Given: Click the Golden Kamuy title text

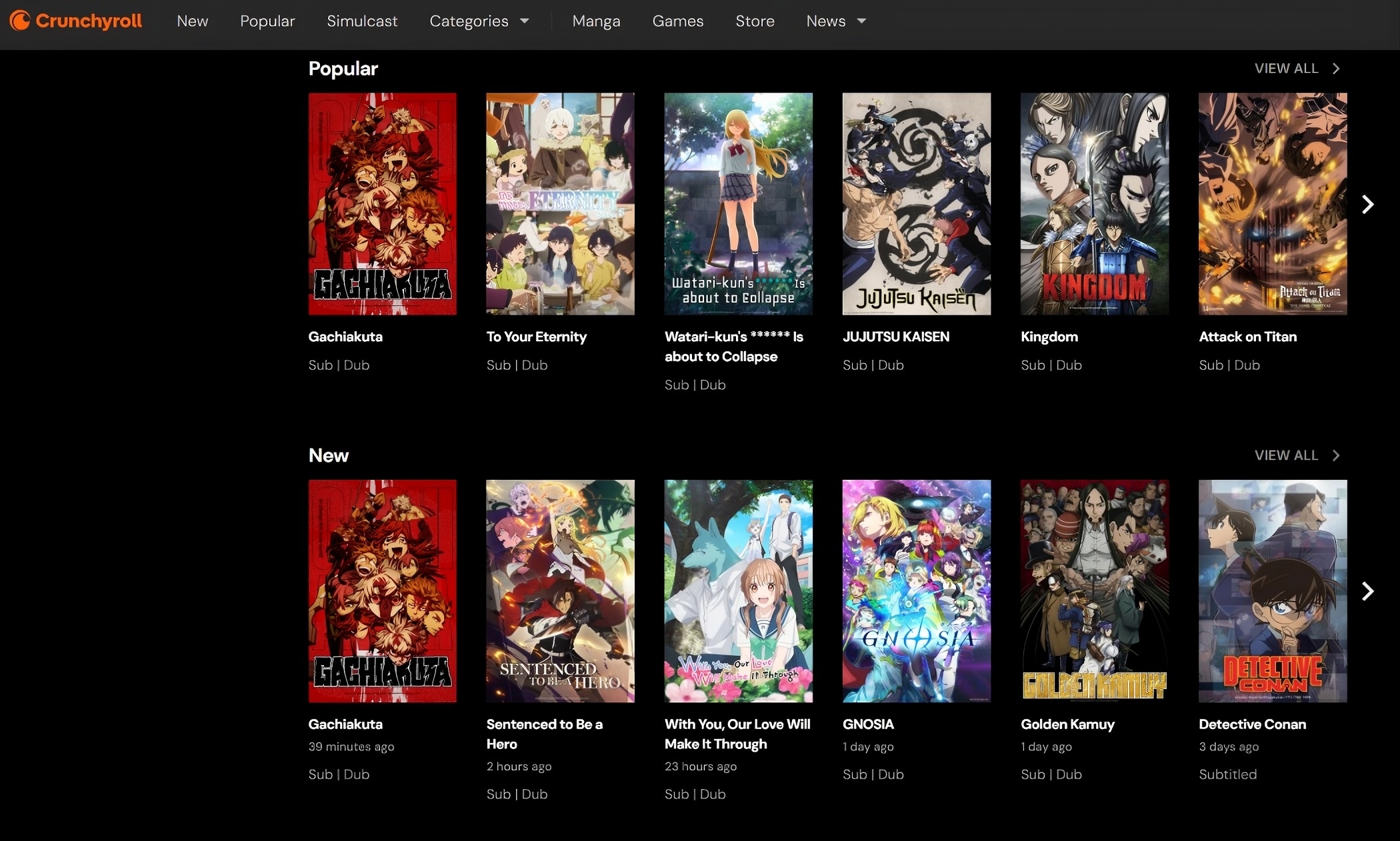Looking at the screenshot, I should 1067,724.
